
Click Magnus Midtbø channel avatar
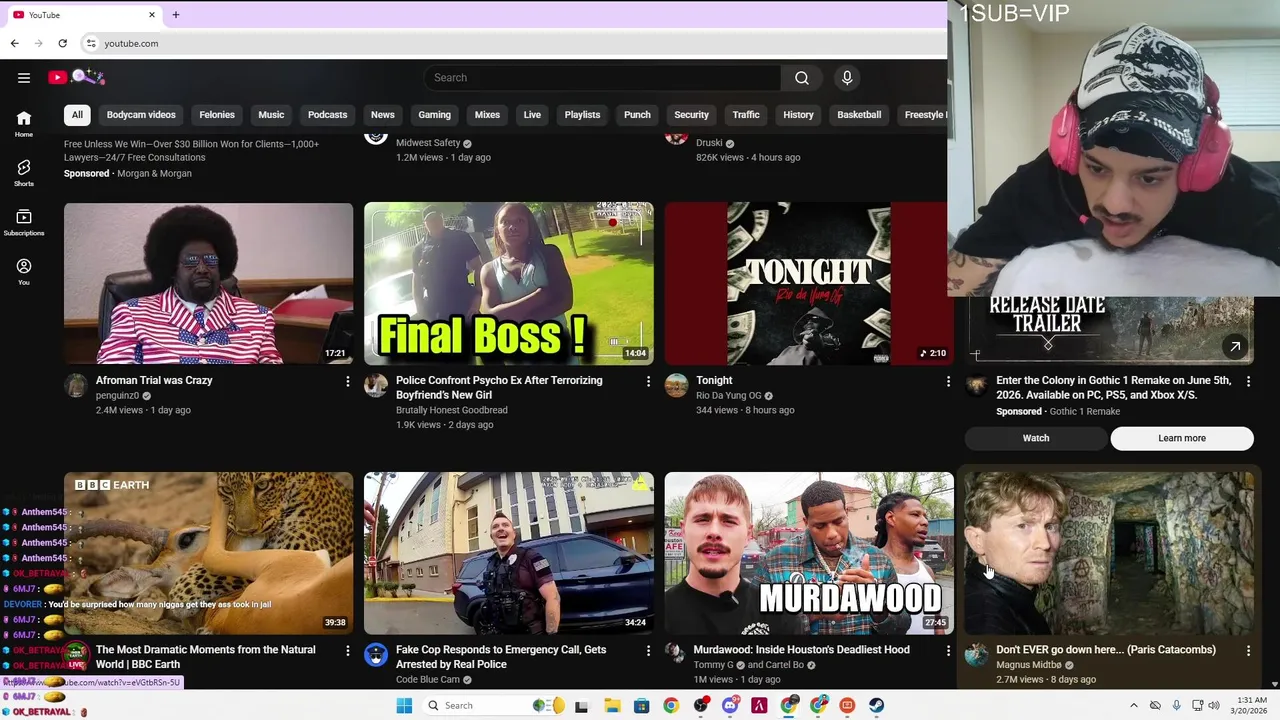[x=976, y=655]
